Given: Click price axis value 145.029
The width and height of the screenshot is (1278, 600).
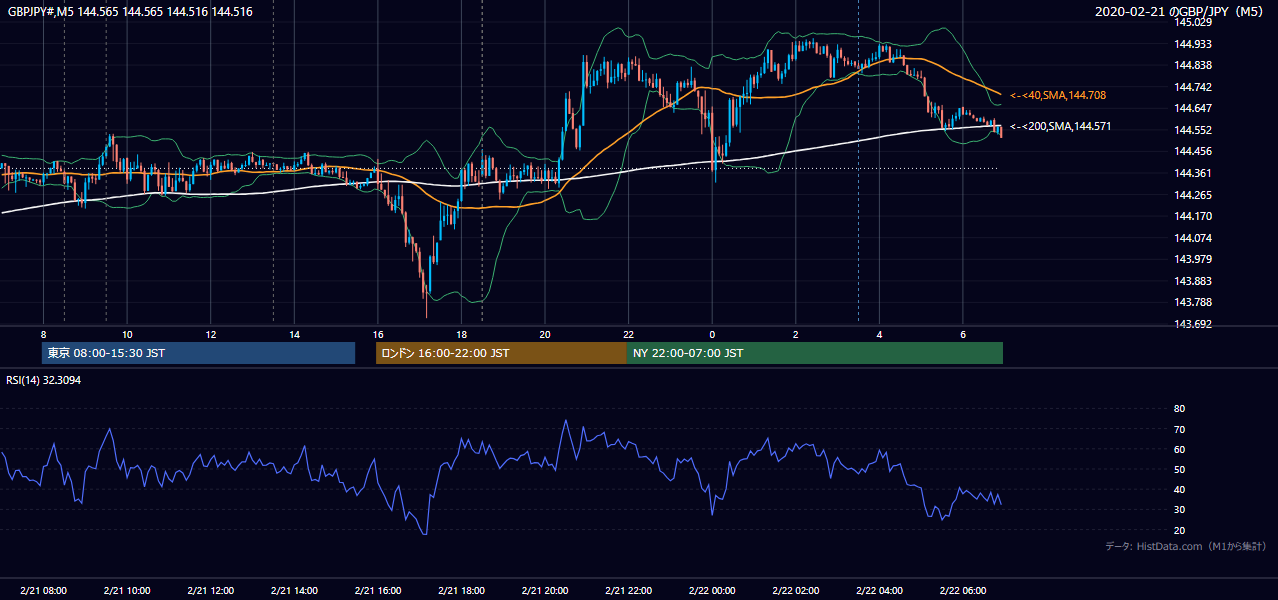Looking at the screenshot, I should coord(1193,22).
